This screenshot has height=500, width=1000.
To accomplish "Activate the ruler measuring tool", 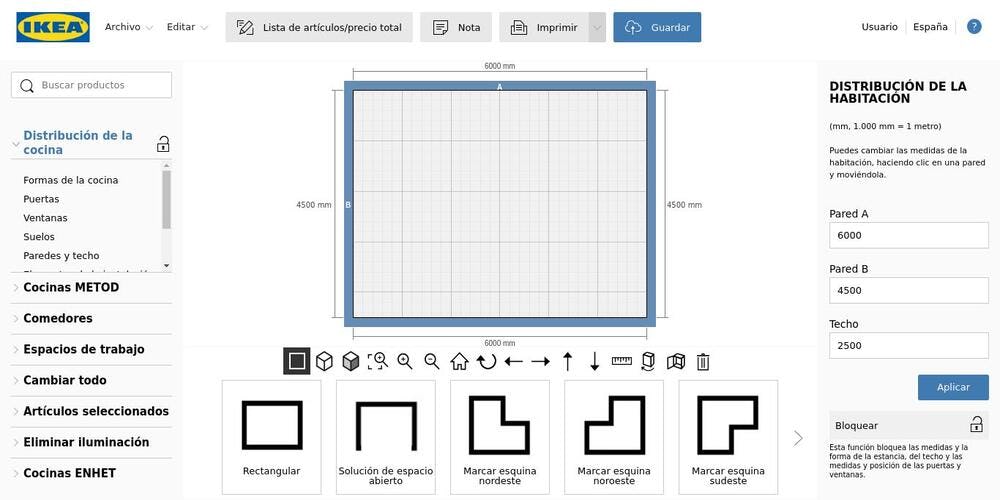I will 622,361.
